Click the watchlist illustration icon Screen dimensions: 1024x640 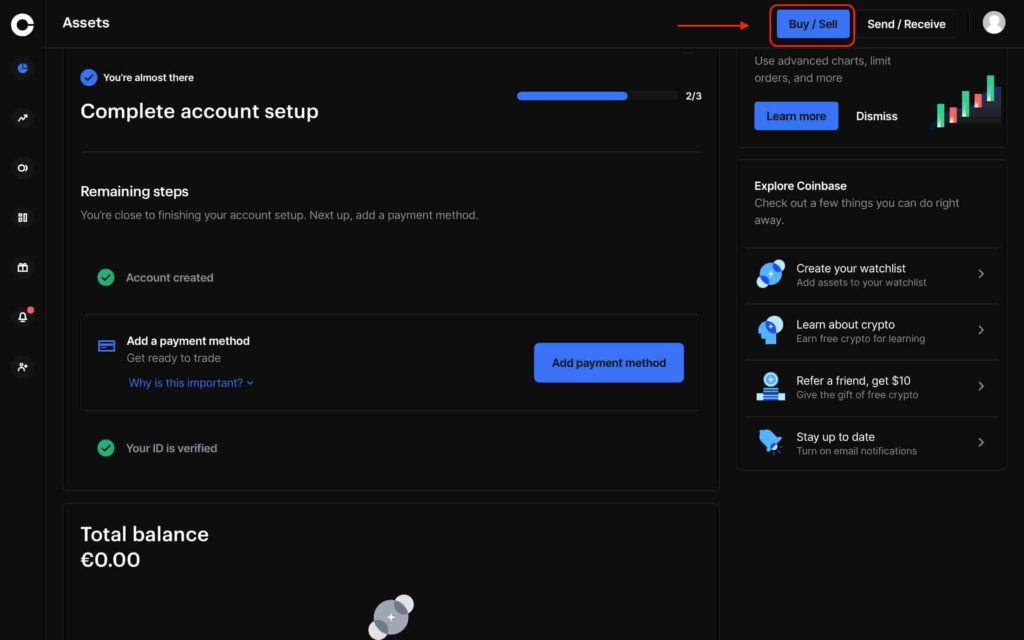click(771, 274)
